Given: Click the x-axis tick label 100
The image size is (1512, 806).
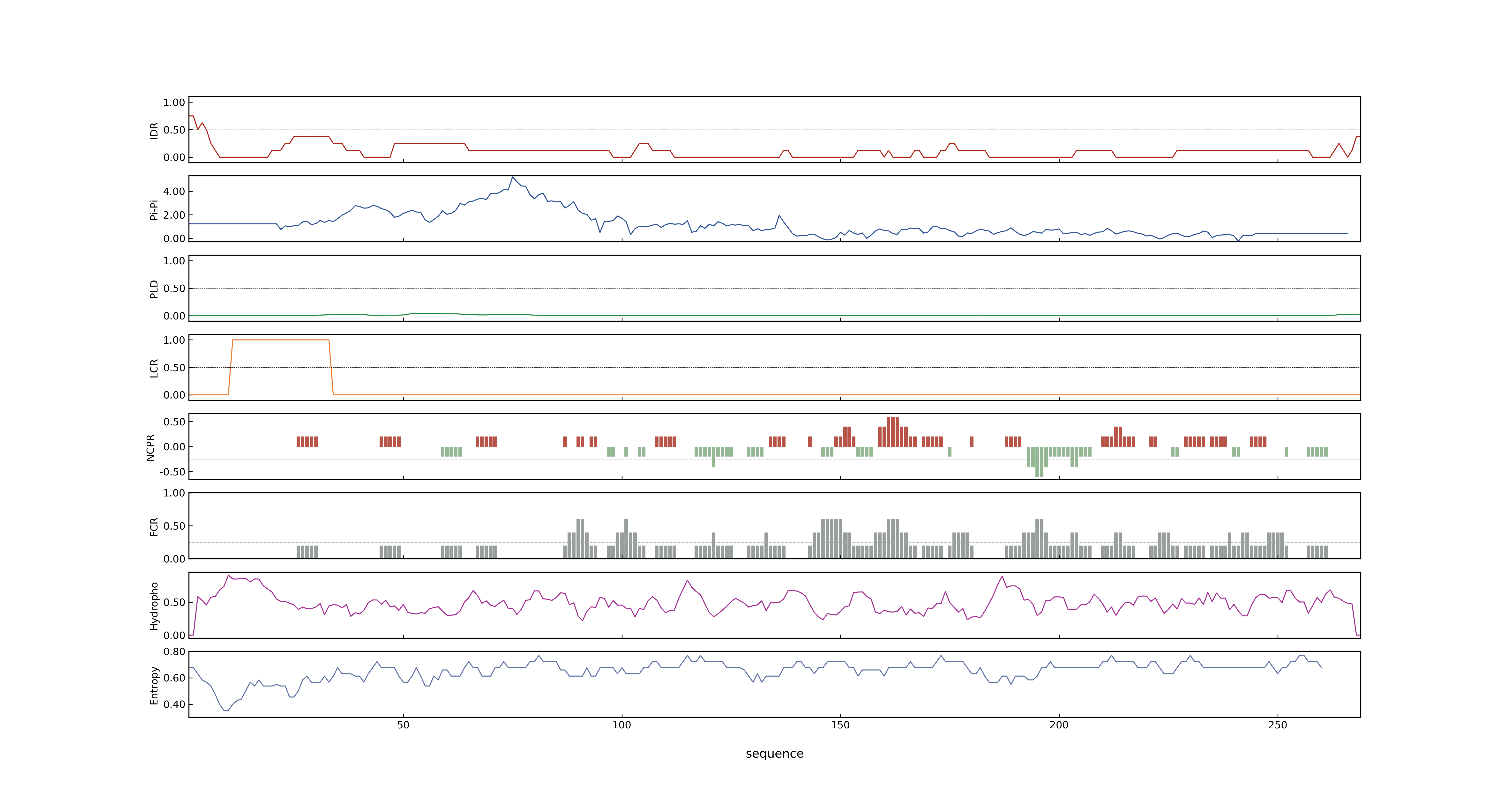Looking at the screenshot, I should pyautogui.click(x=621, y=725).
